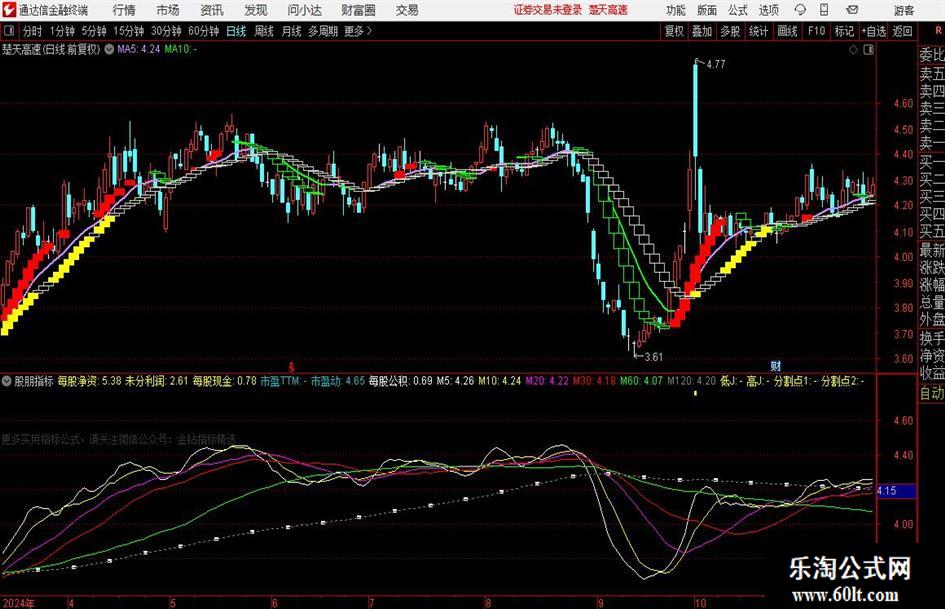Click the 市盈动: 4.65 value
This screenshot has width=945, height=609.
[338, 381]
